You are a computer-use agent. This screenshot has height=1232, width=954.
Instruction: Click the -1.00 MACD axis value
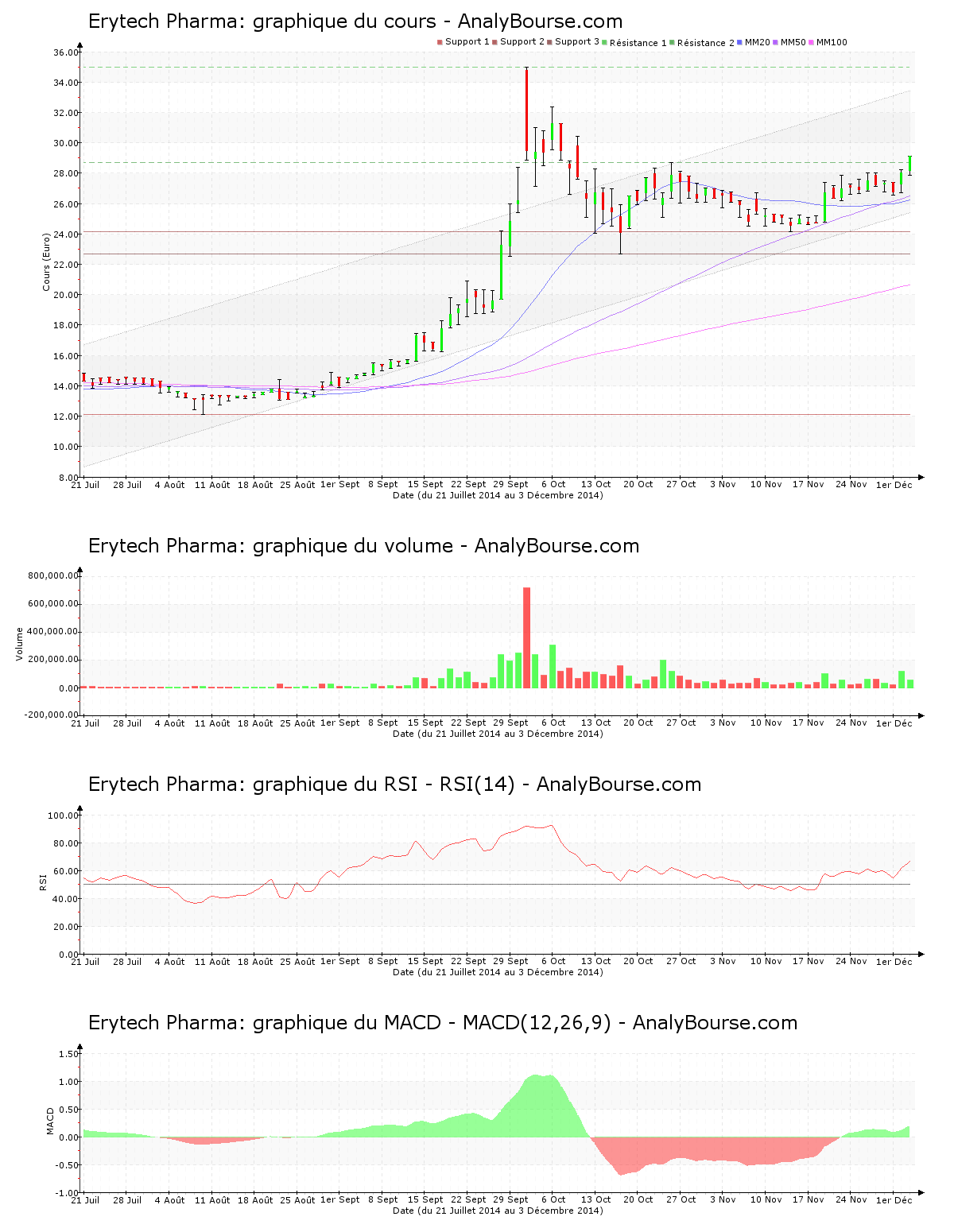point(68,1193)
